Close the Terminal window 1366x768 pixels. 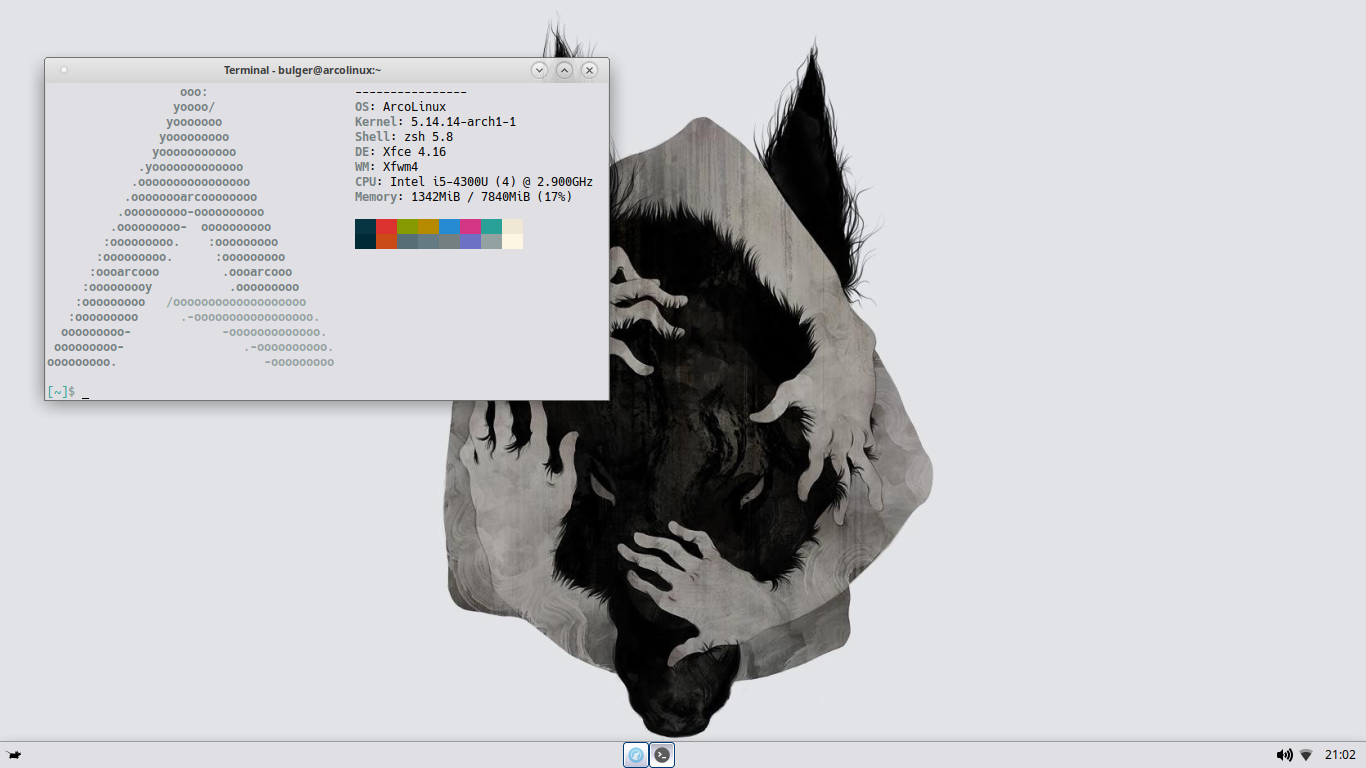[590, 70]
